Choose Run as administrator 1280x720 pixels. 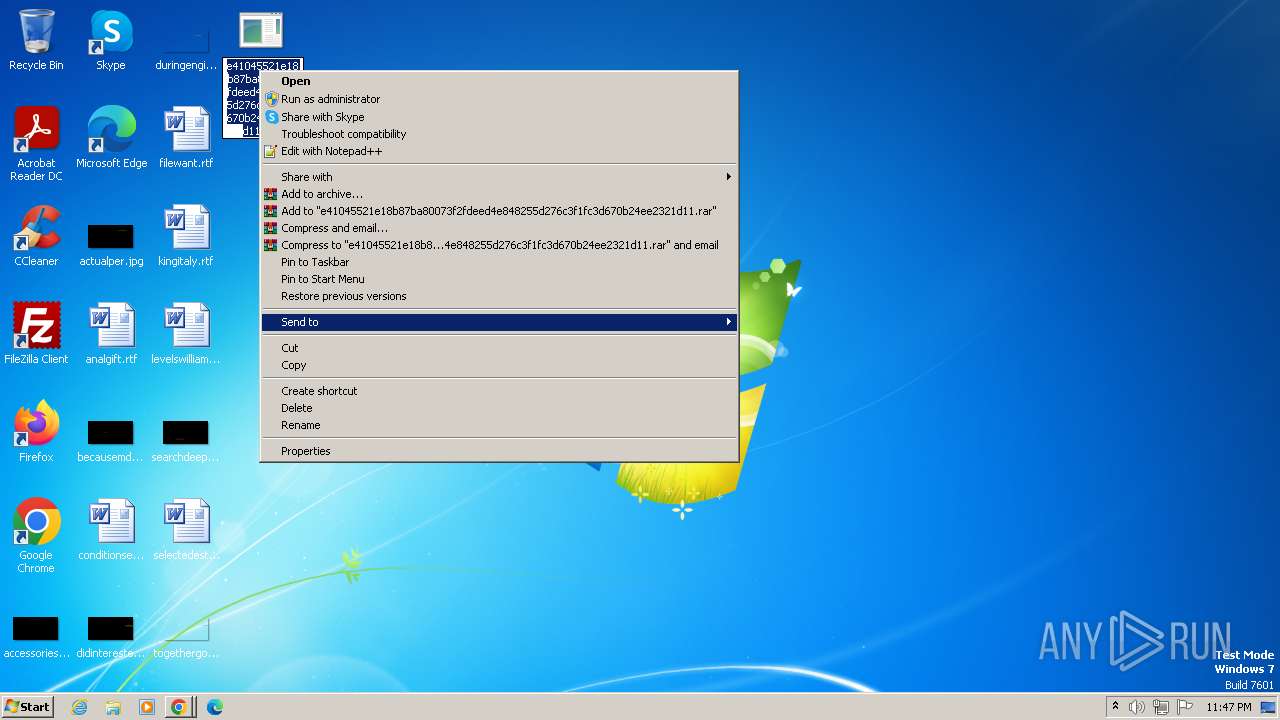coord(499,99)
